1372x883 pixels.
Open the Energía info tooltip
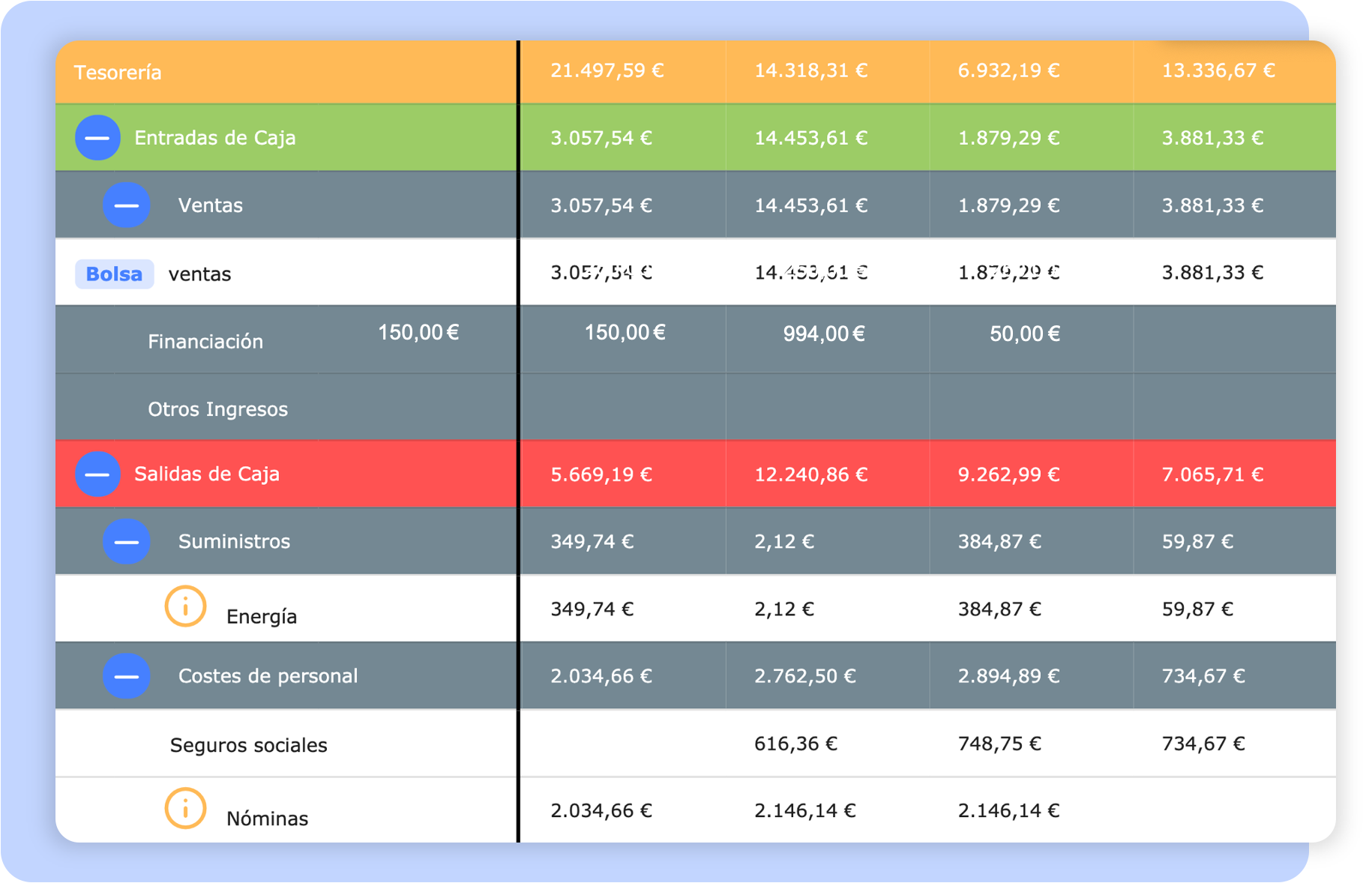click(x=184, y=607)
